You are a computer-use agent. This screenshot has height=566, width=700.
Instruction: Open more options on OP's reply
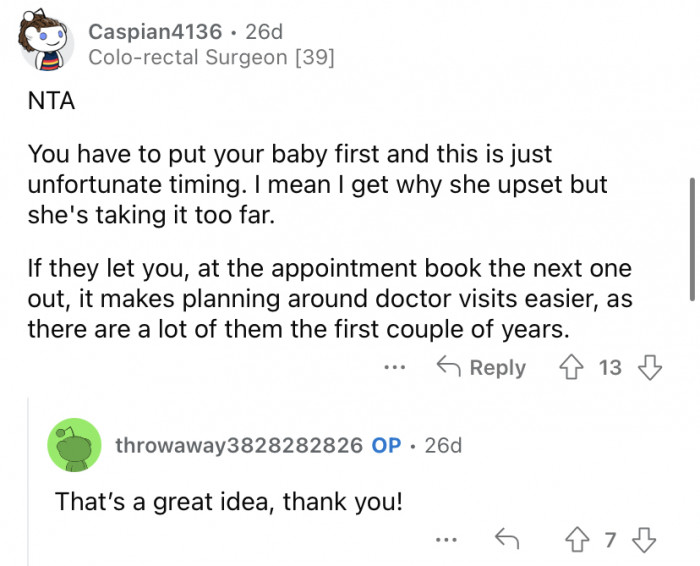[446, 541]
